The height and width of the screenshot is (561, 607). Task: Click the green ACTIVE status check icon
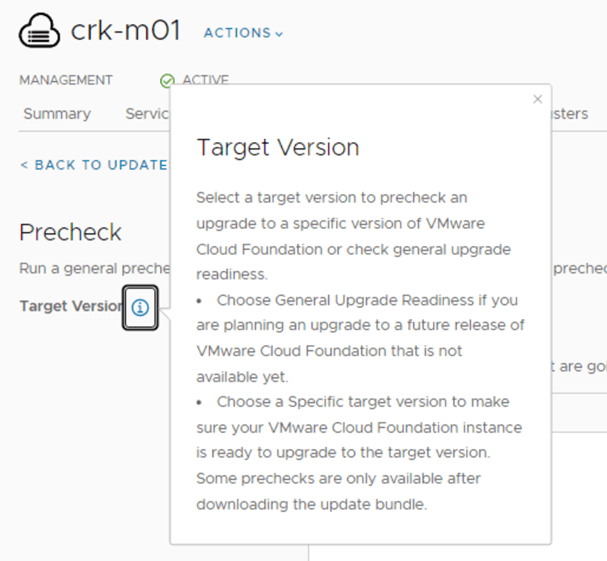coord(167,81)
